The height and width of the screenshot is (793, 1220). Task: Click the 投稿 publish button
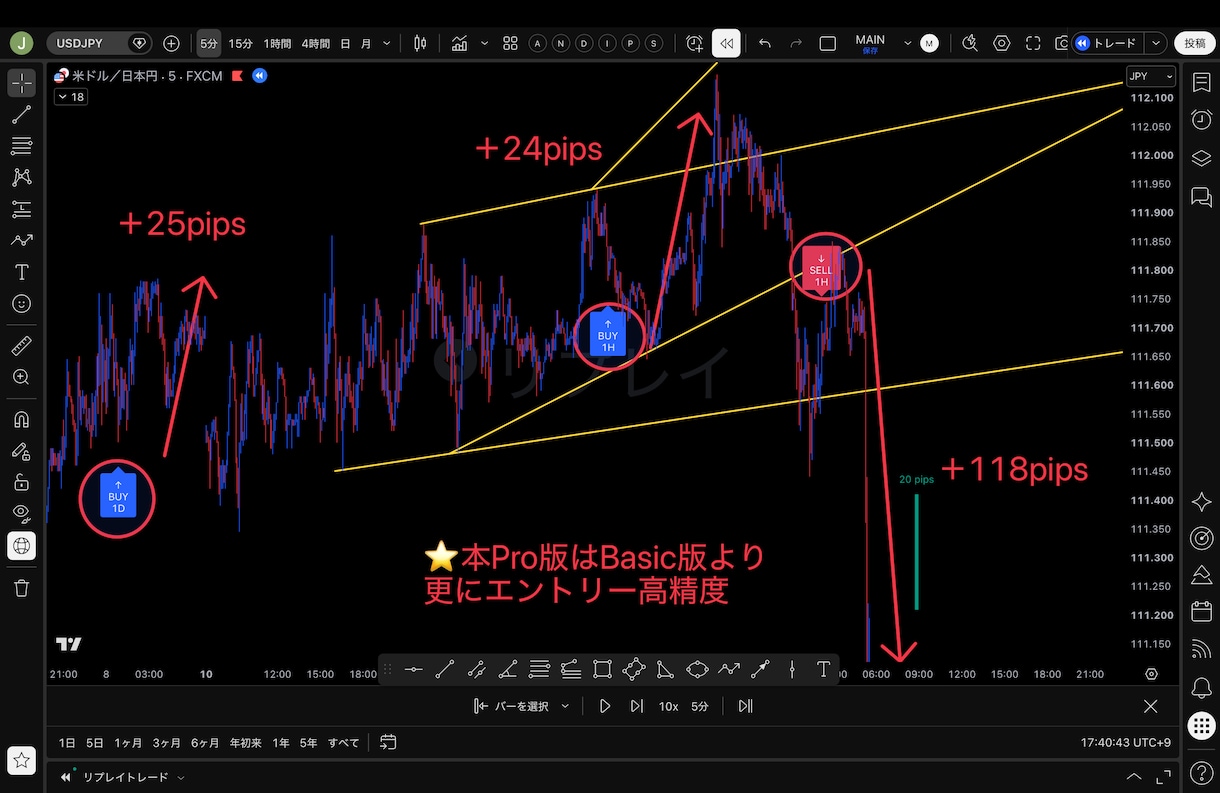[1195, 43]
